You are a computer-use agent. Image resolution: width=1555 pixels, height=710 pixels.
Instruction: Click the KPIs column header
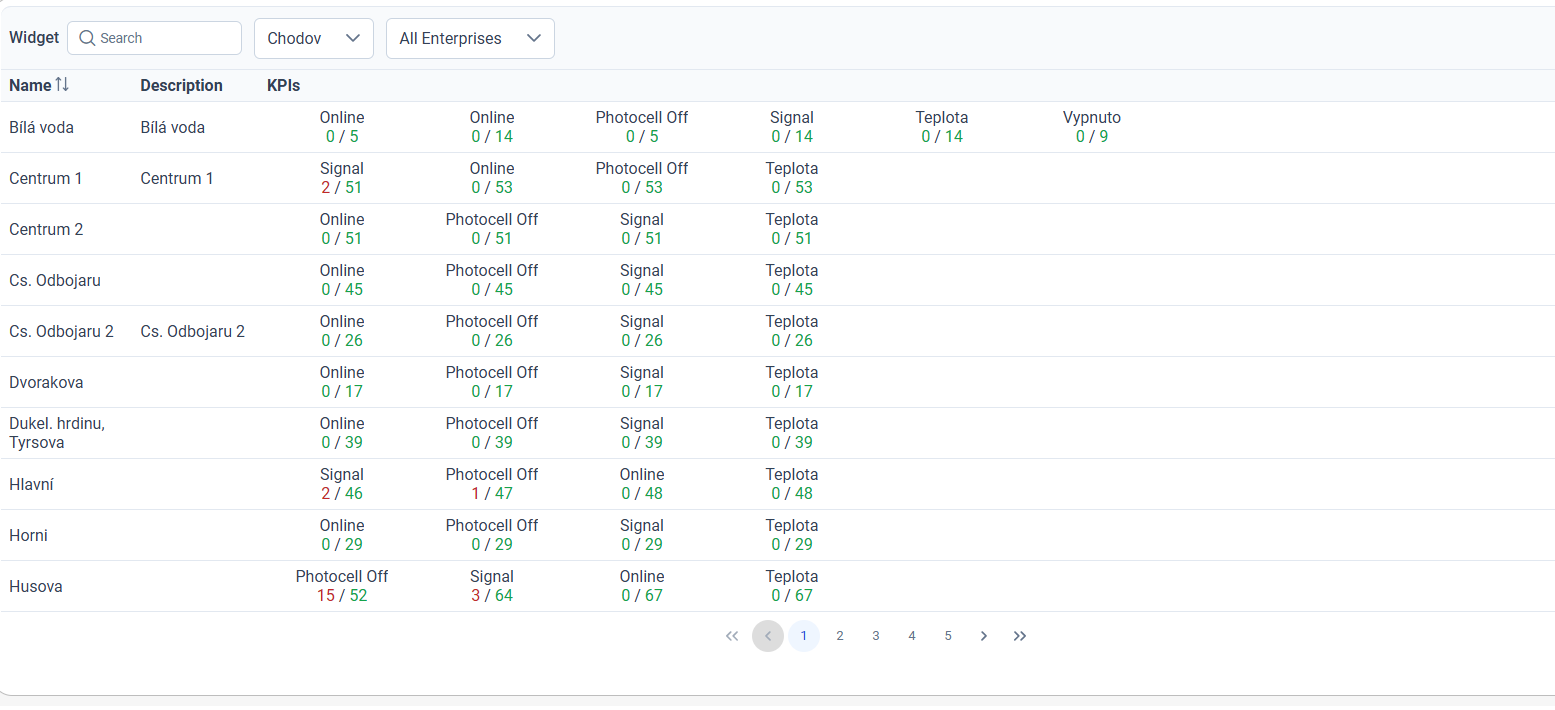click(283, 85)
